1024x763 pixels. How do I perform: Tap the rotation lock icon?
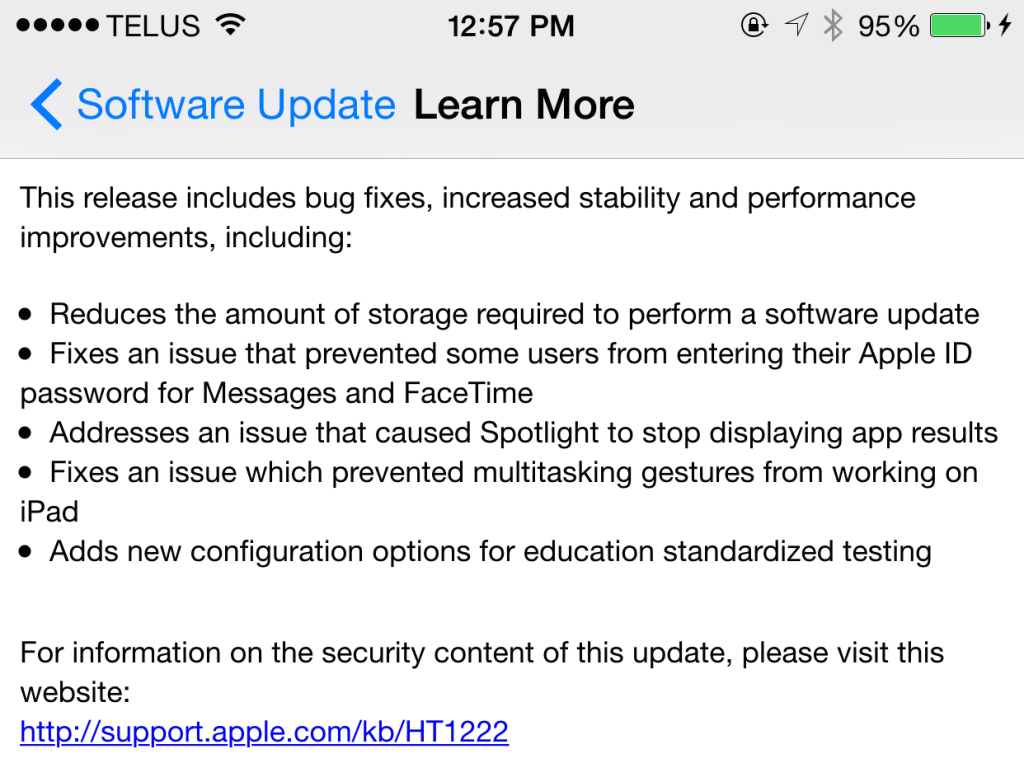(754, 26)
